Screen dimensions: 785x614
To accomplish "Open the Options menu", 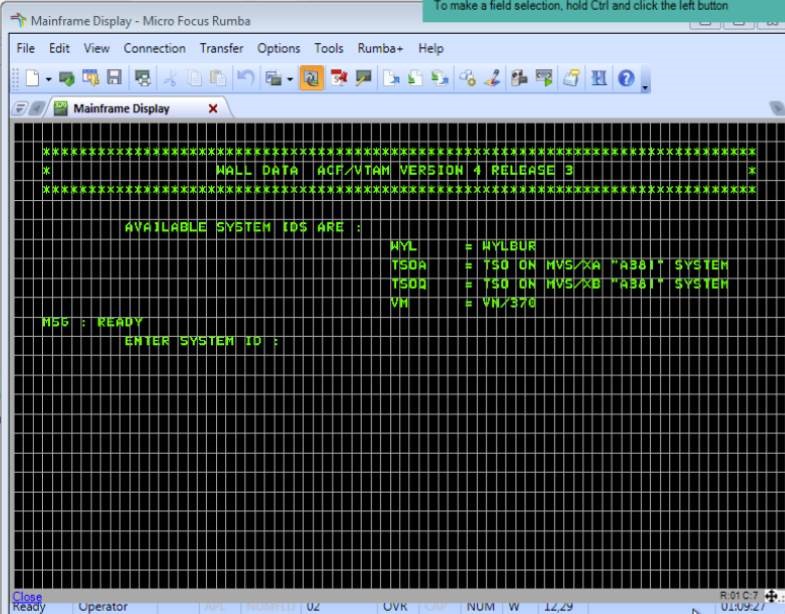I will pos(278,49).
